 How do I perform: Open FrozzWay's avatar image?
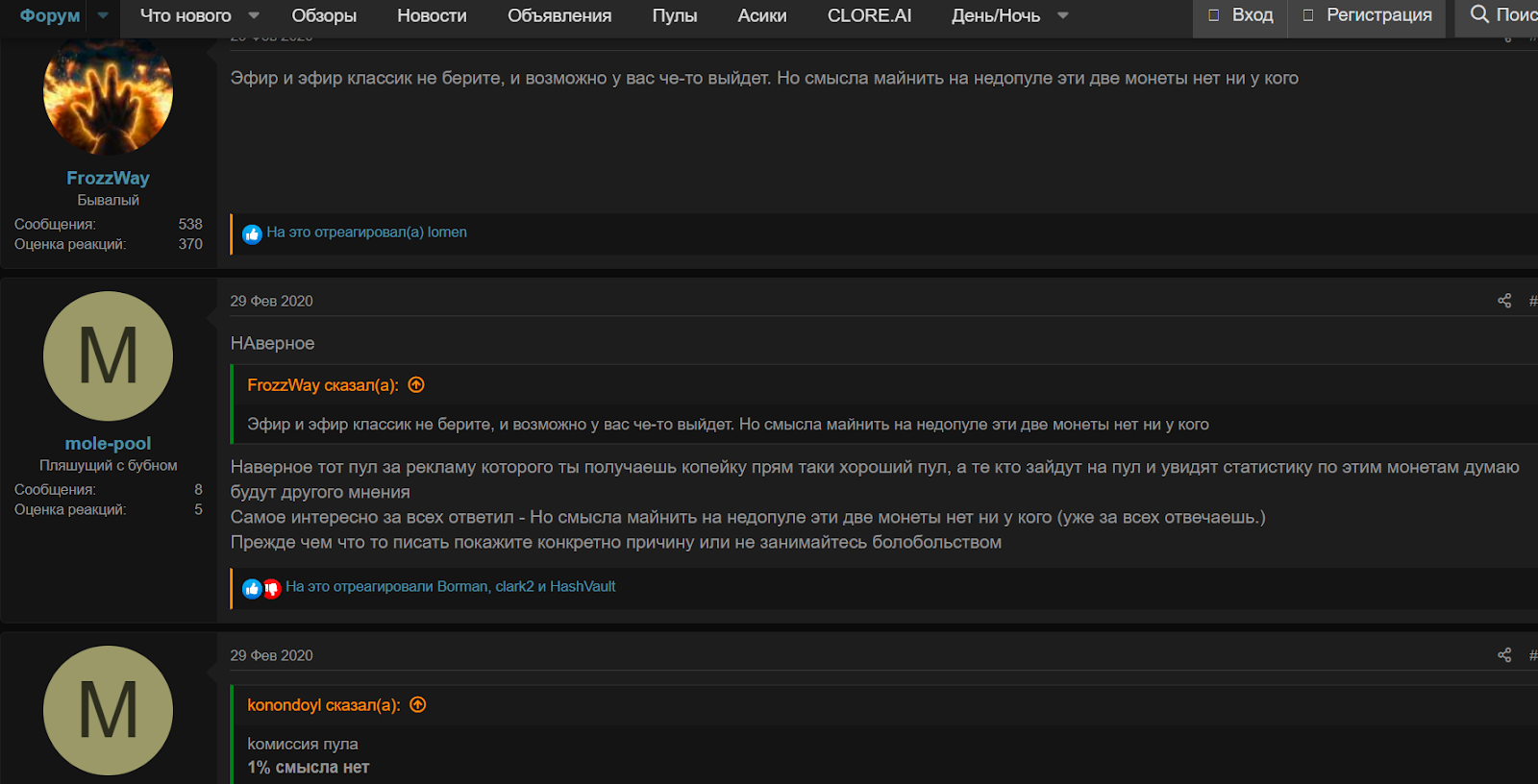pos(108,94)
